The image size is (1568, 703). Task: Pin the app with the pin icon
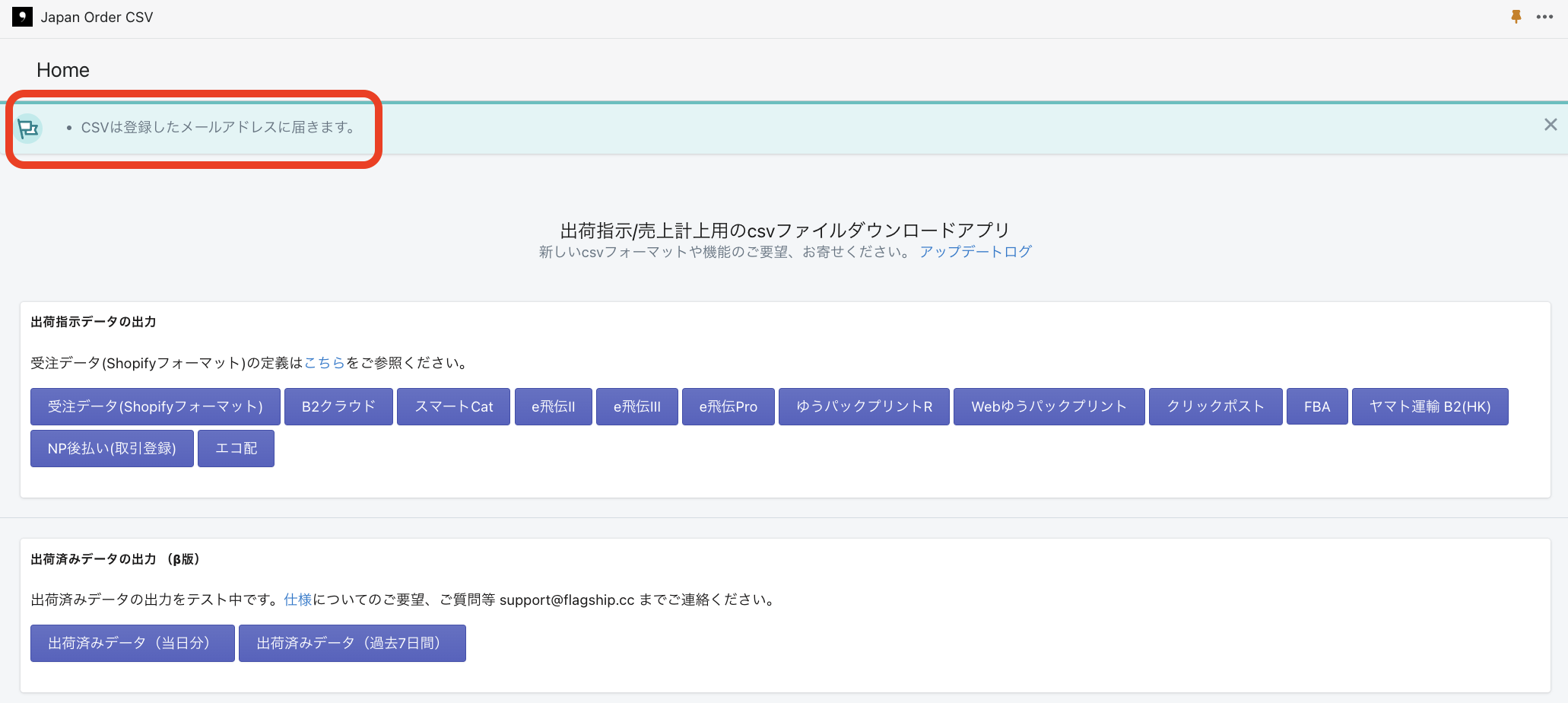(1516, 17)
